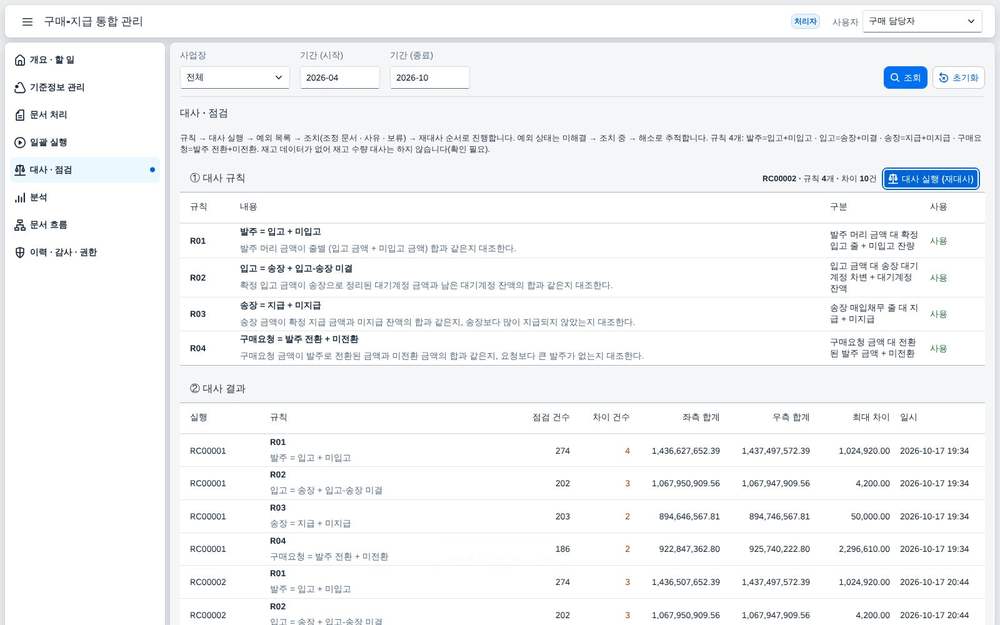Click the 조회 search button

905,78
